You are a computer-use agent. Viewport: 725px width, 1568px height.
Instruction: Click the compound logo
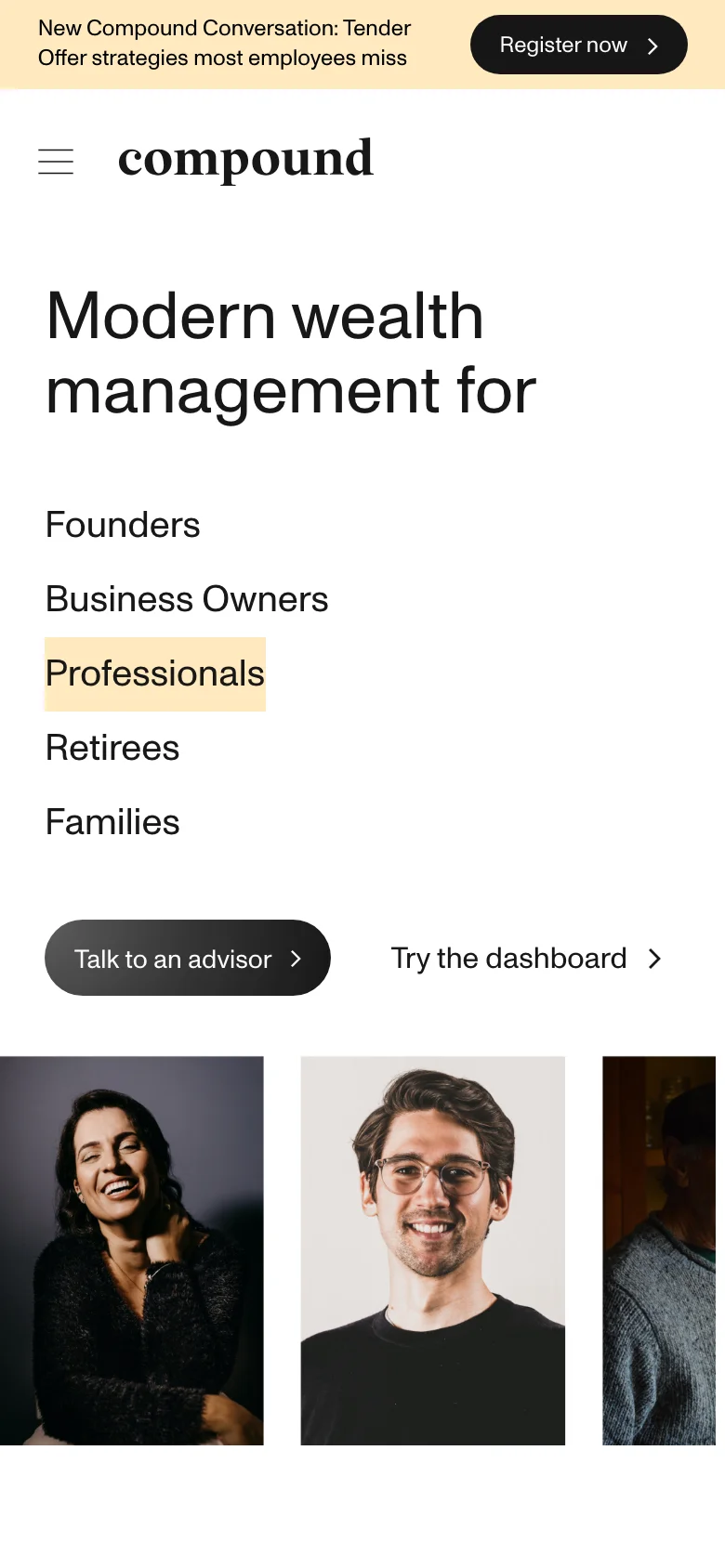pyautogui.click(x=245, y=160)
